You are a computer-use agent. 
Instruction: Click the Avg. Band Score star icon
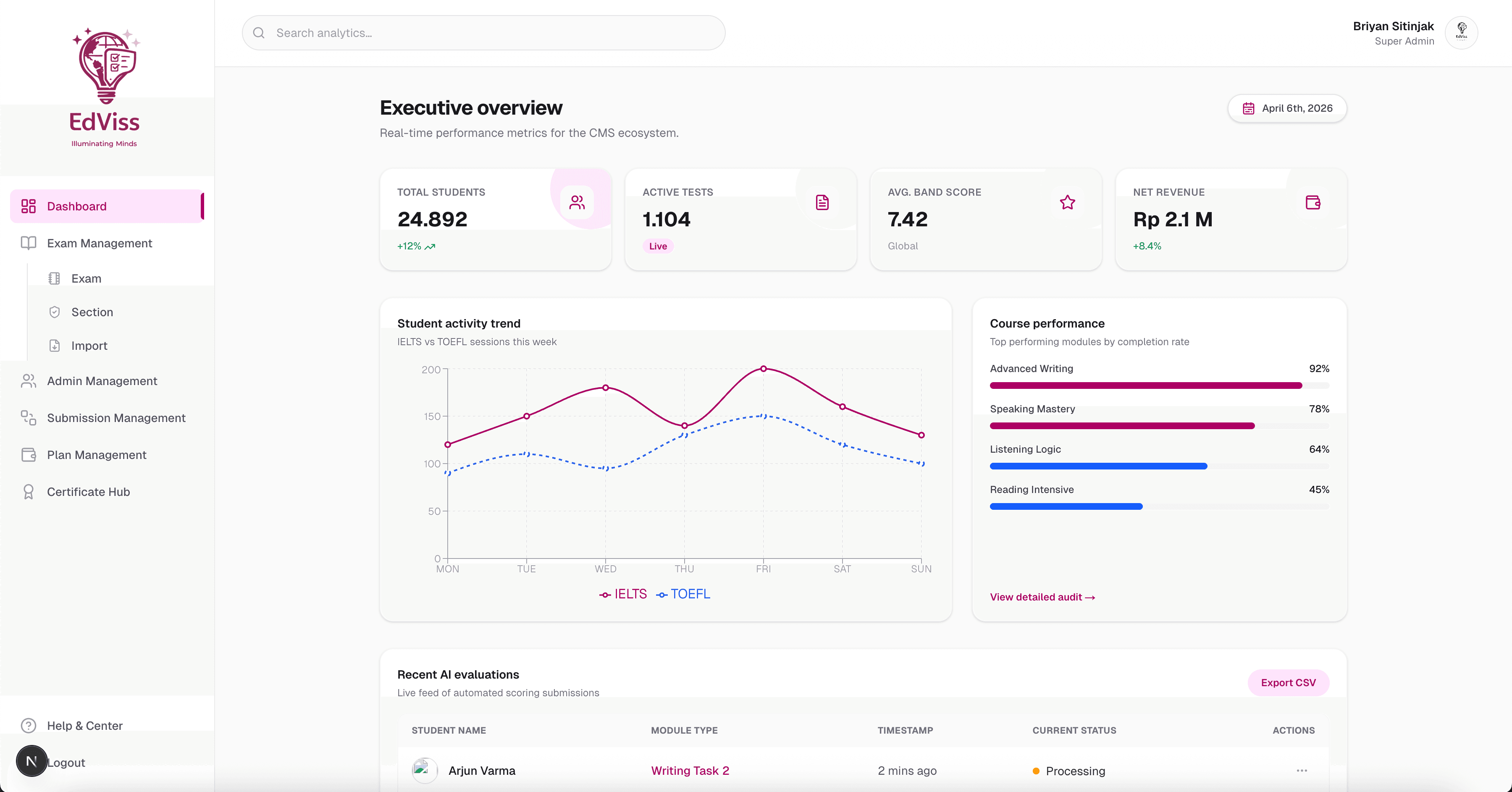(1067, 202)
